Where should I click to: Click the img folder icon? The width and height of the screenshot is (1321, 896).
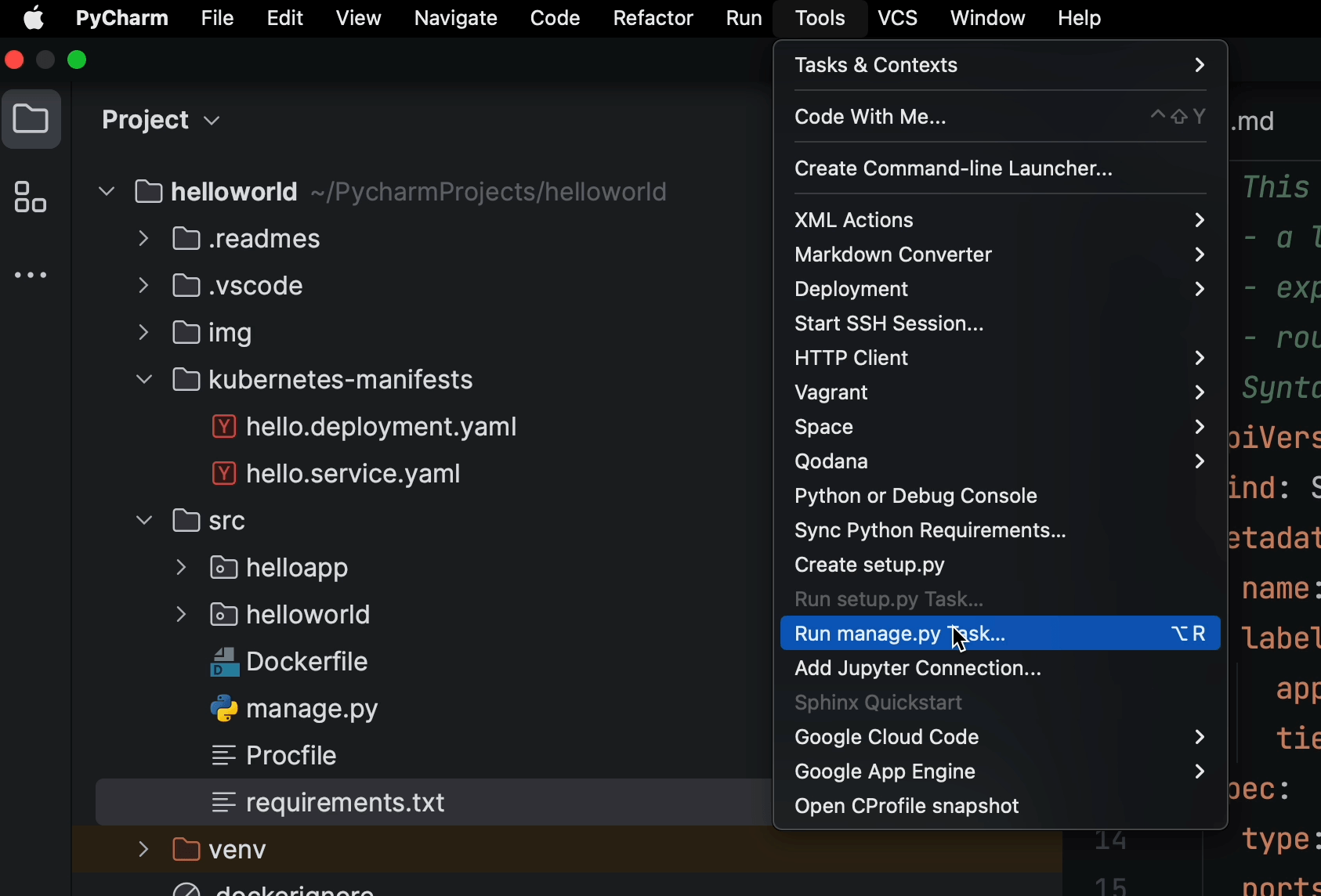point(185,332)
